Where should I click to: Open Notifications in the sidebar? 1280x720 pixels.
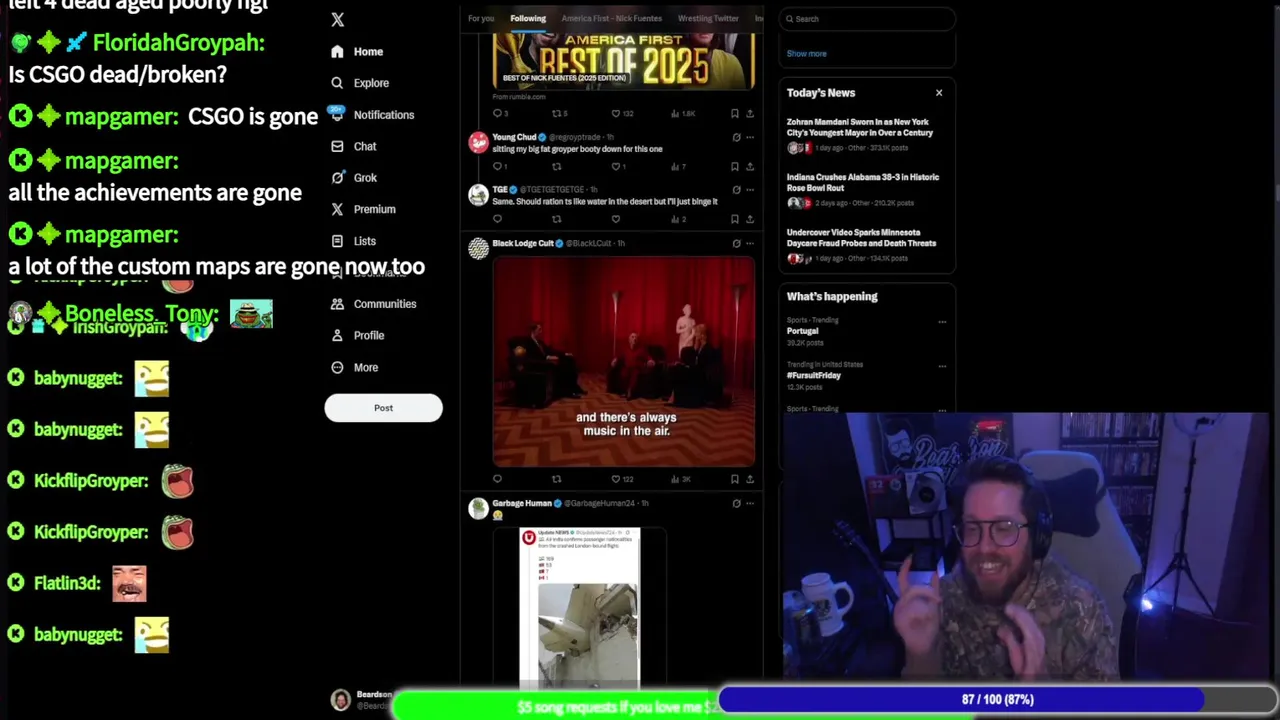coord(372,115)
